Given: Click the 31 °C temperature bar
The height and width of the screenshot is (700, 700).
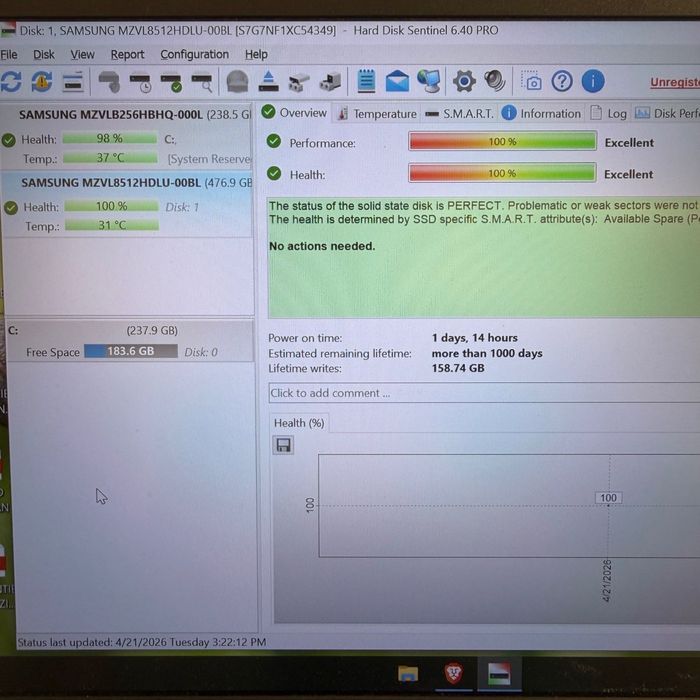Looking at the screenshot, I should pos(112,225).
